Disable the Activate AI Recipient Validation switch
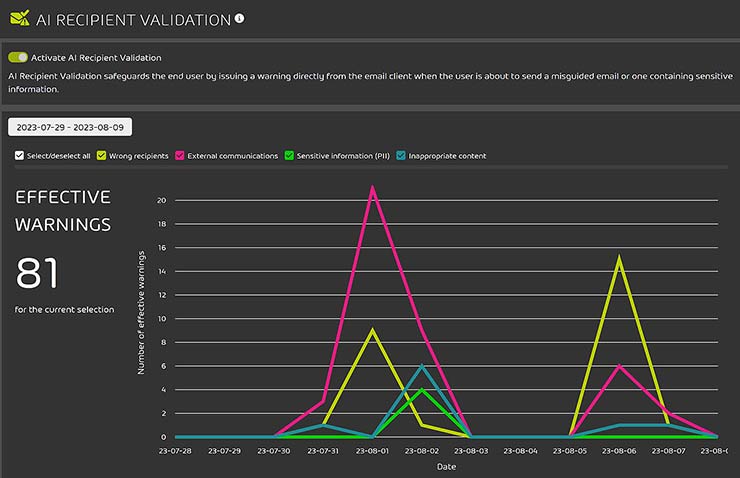740x478 pixels. click(x=18, y=58)
